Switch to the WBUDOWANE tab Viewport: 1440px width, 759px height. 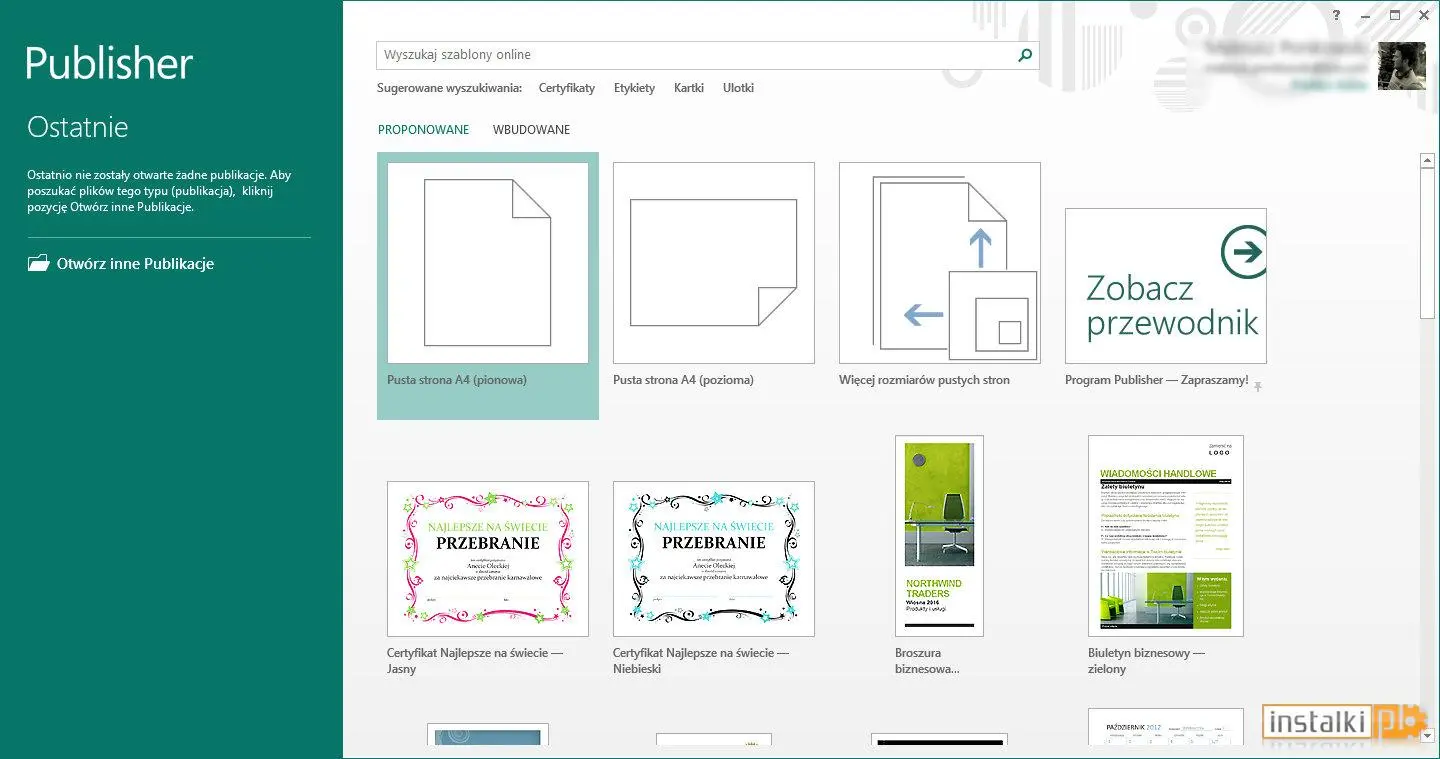(x=531, y=130)
